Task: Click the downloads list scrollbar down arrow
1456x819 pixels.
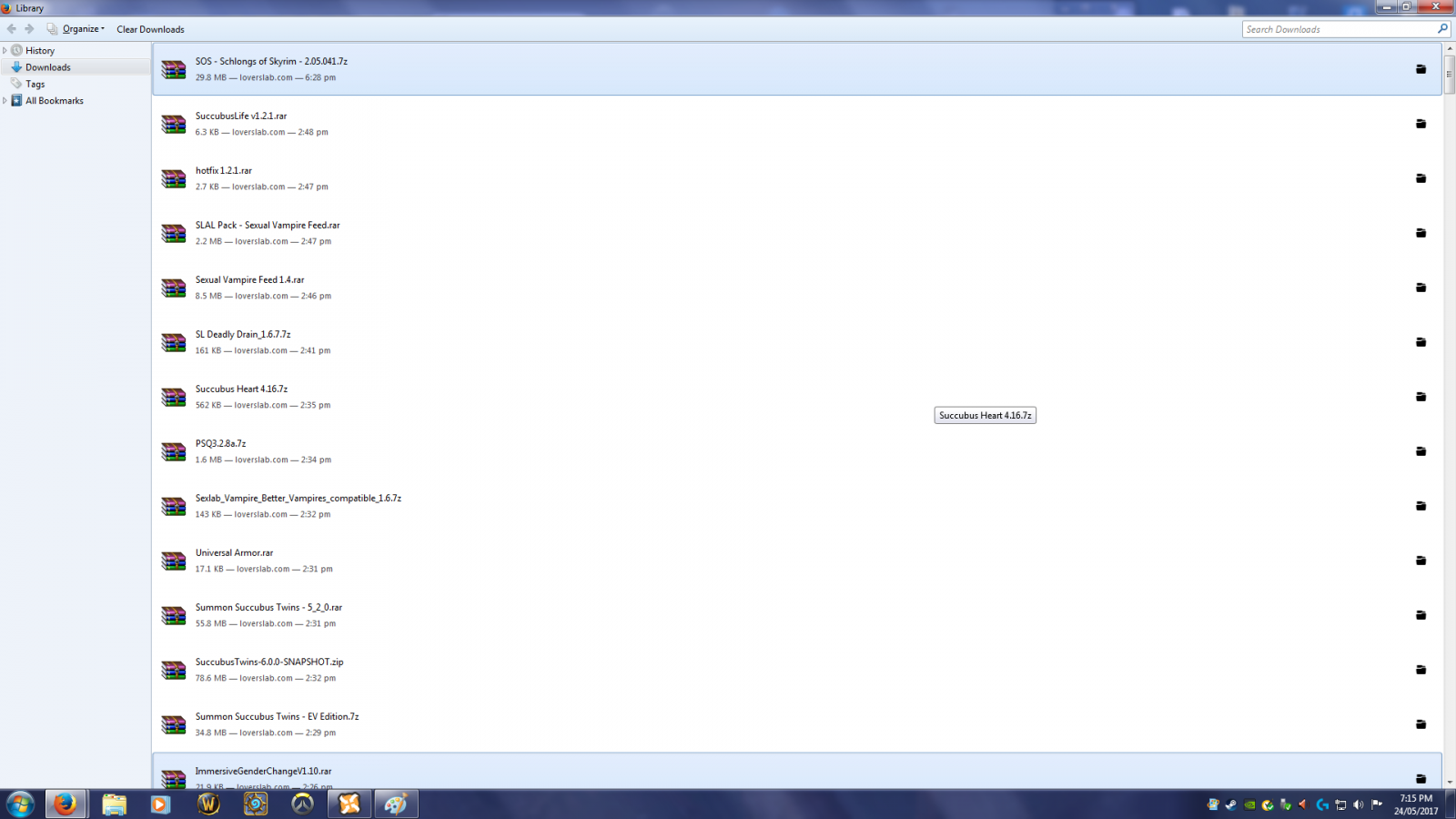Action: (x=1450, y=783)
